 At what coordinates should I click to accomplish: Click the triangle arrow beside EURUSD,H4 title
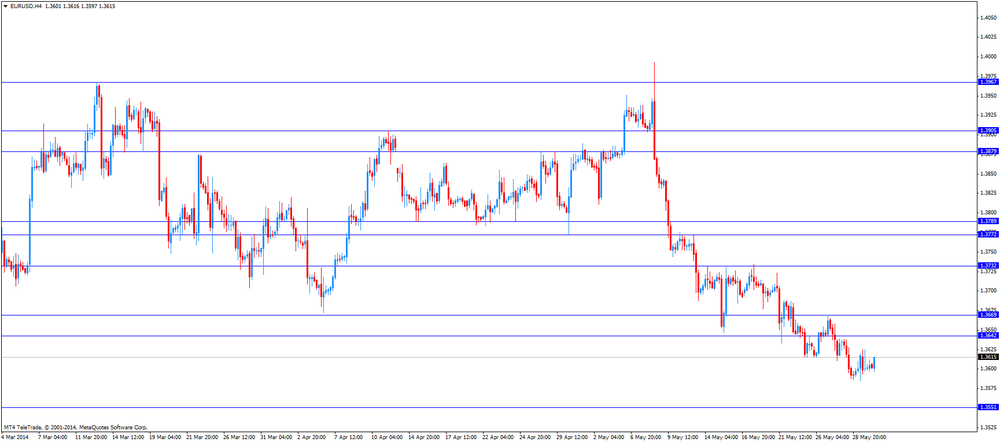pyautogui.click(x=6, y=6)
